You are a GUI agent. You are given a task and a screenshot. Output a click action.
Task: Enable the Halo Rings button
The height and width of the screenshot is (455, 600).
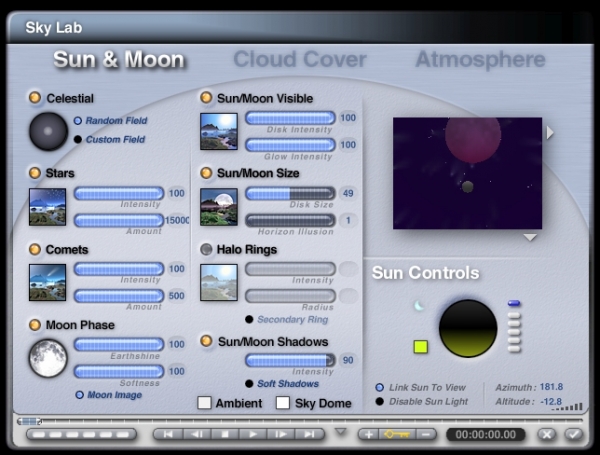click(206, 249)
